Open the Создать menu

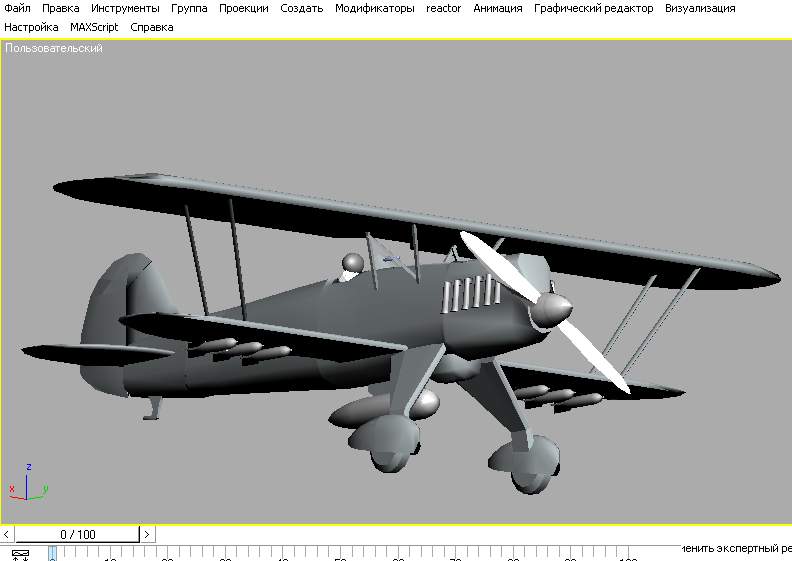[302, 9]
